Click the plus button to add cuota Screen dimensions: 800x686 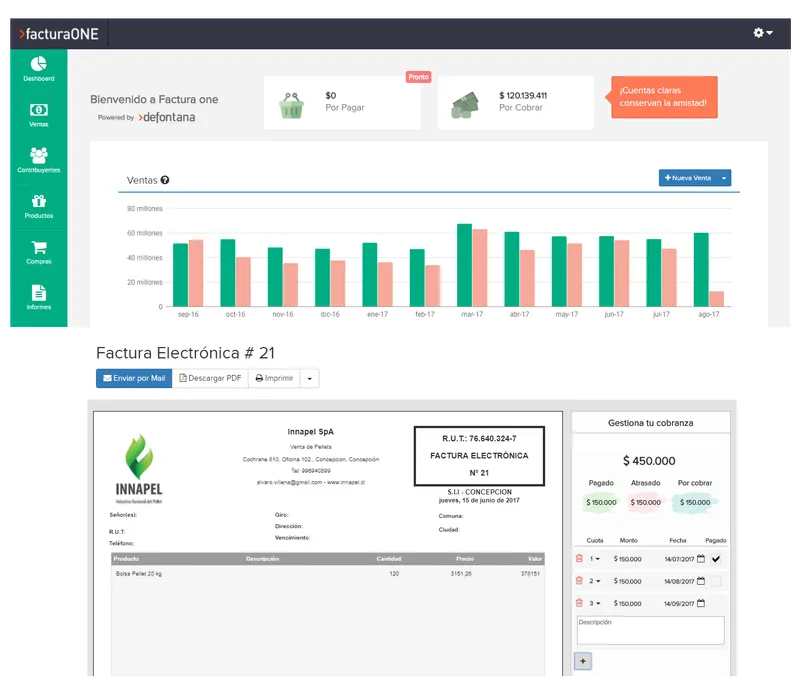coord(583,662)
